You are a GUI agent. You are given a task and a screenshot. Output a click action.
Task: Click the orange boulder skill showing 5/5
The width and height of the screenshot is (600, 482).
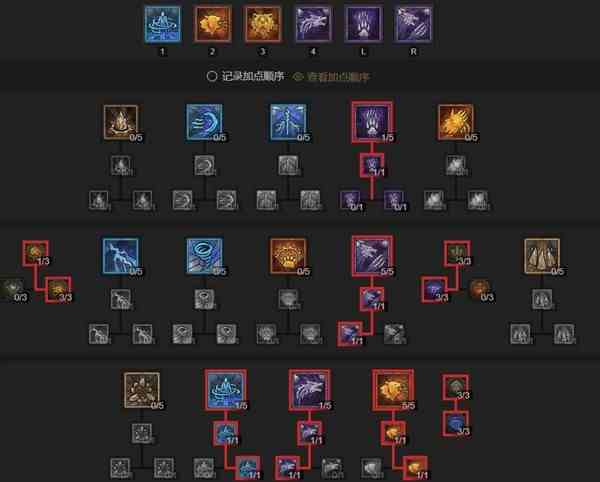point(393,390)
